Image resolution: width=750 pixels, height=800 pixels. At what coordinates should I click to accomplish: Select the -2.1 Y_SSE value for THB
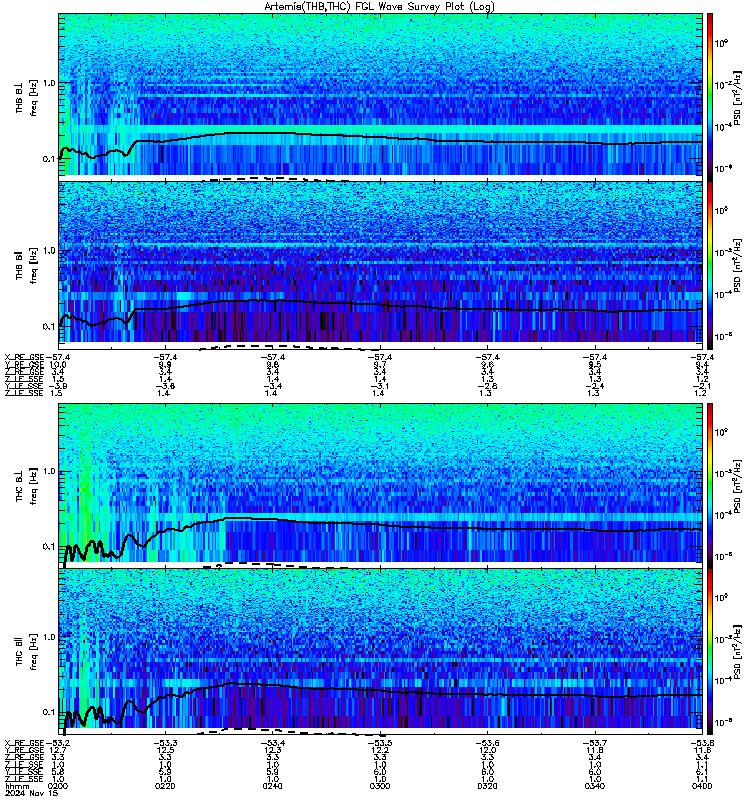(702, 386)
